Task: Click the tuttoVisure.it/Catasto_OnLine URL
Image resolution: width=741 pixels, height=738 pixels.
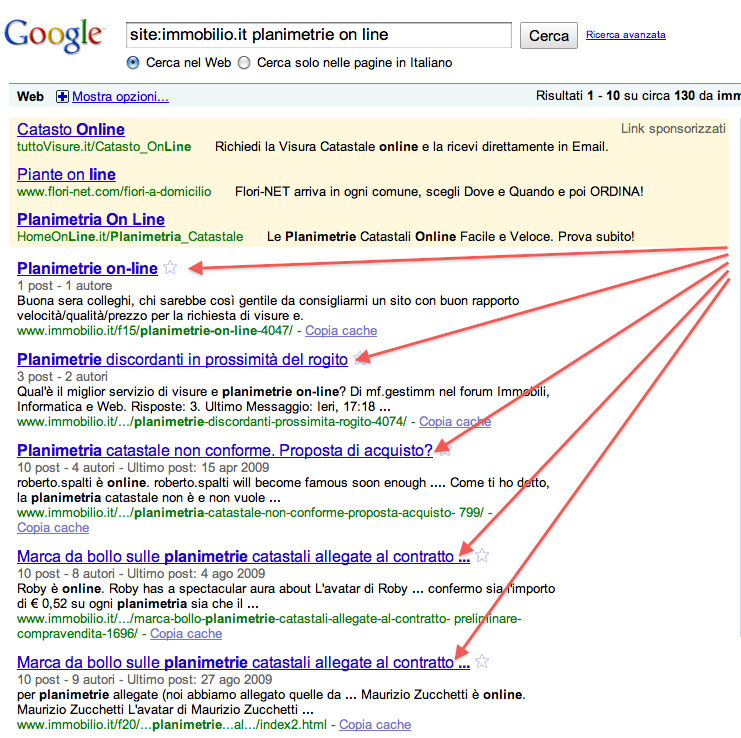Action: (x=104, y=147)
